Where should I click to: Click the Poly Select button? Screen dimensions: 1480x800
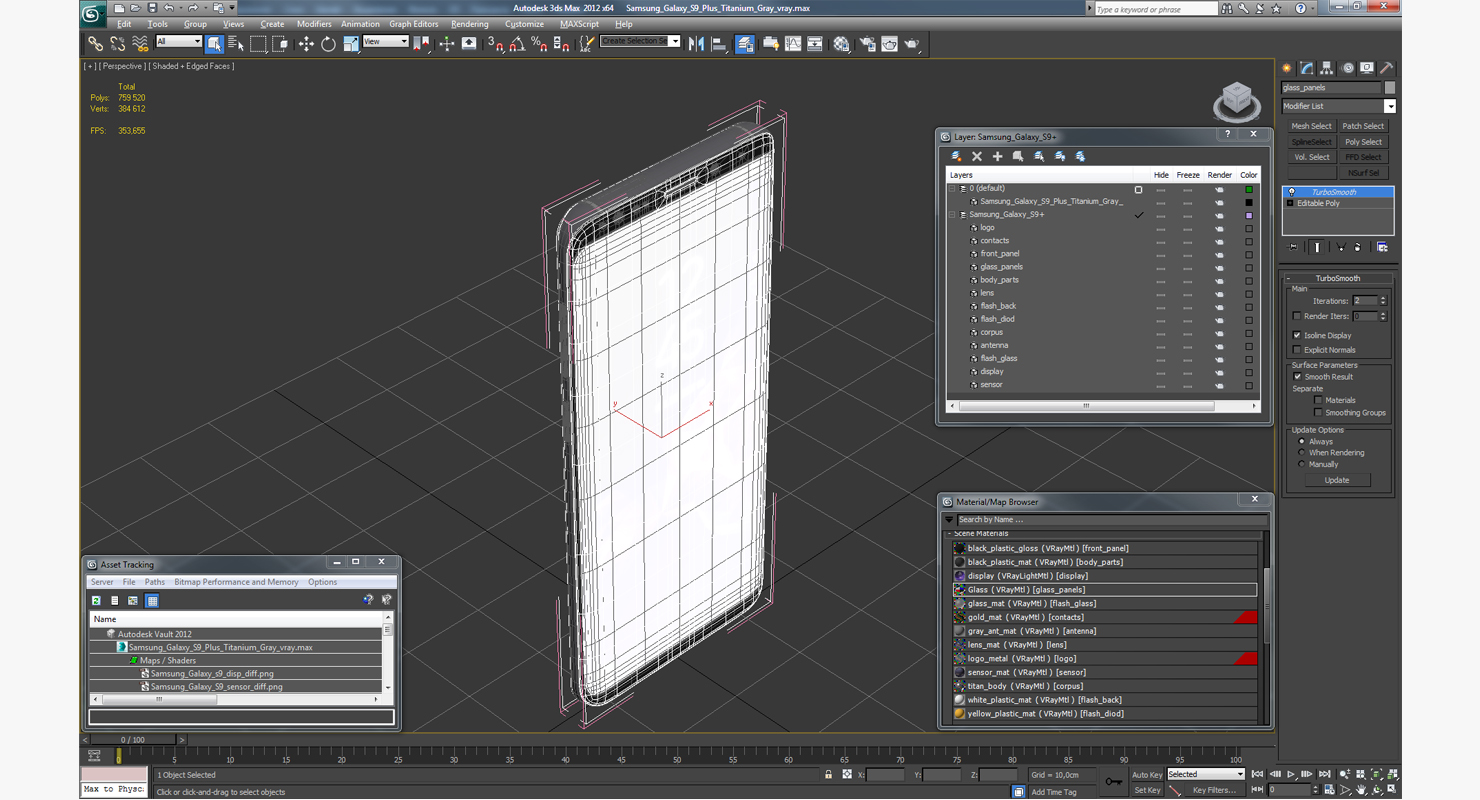[x=1363, y=142]
